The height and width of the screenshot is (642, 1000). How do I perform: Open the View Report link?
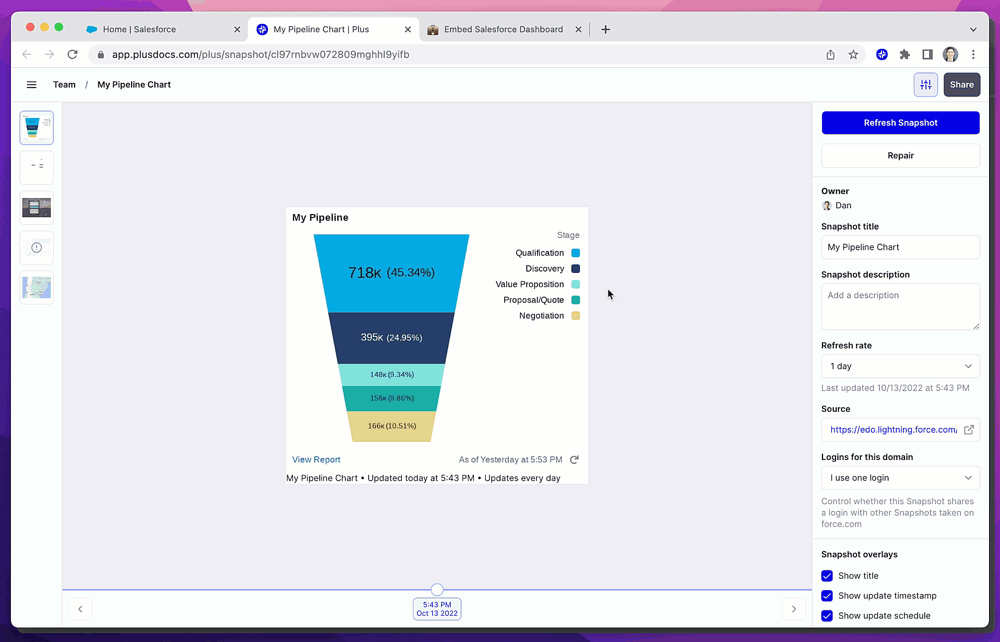pyautogui.click(x=316, y=460)
